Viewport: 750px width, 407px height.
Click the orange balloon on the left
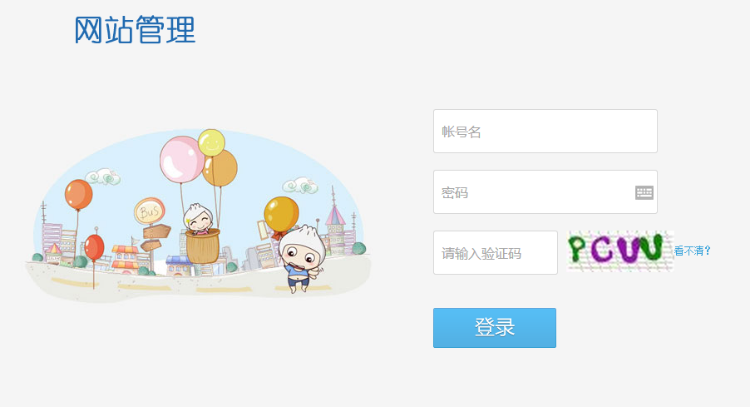tap(78, 194)
